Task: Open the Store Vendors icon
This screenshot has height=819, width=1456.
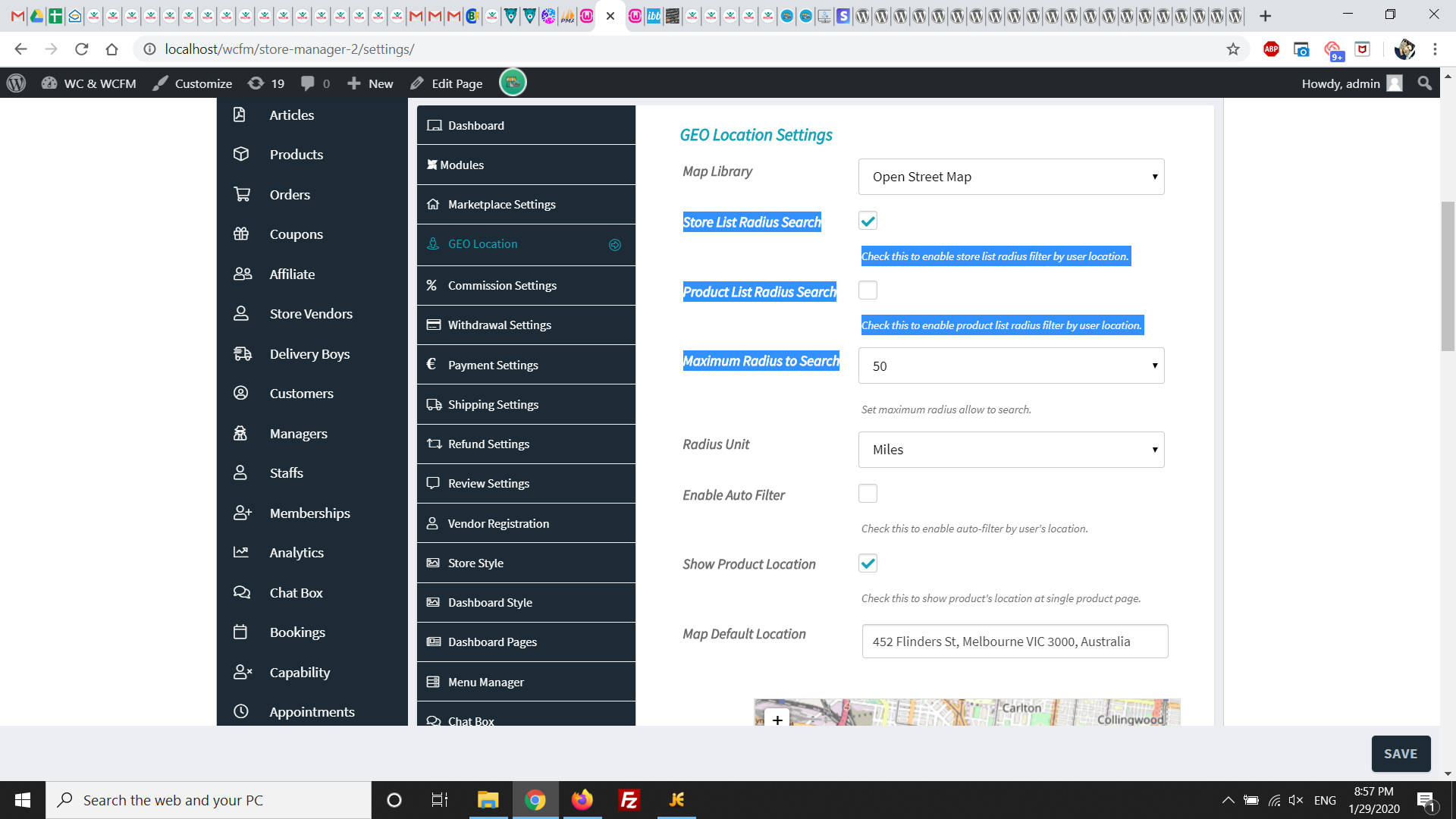Action: tap(241, 313)
